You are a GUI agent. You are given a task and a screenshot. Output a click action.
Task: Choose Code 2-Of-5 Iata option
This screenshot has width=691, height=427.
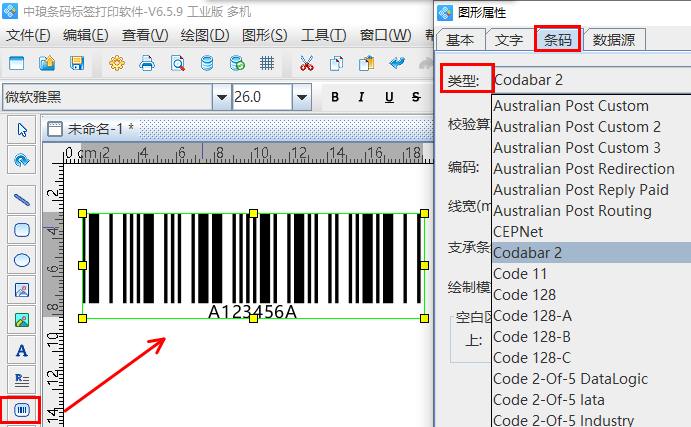591,400
